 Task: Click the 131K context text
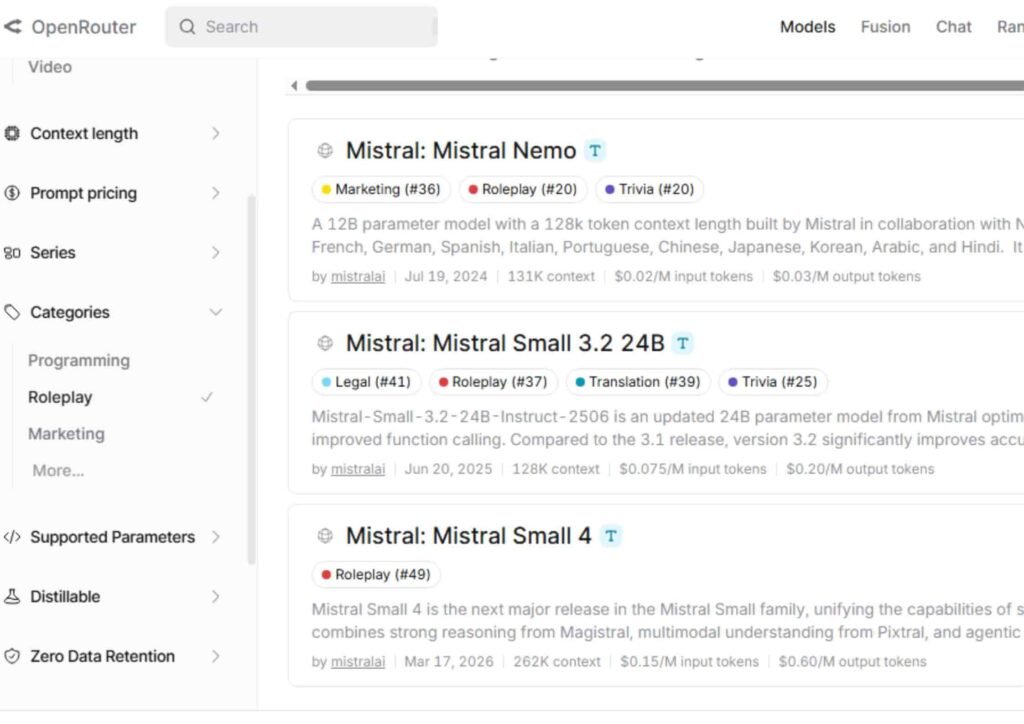(551, 277)
